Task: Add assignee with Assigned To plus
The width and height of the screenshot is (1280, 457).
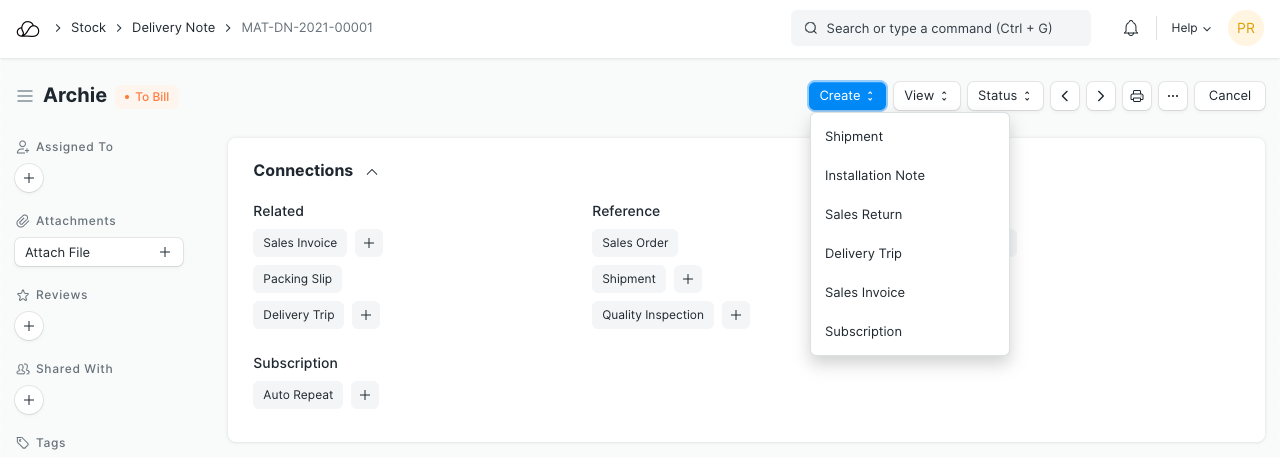Action: click(29, 179)
